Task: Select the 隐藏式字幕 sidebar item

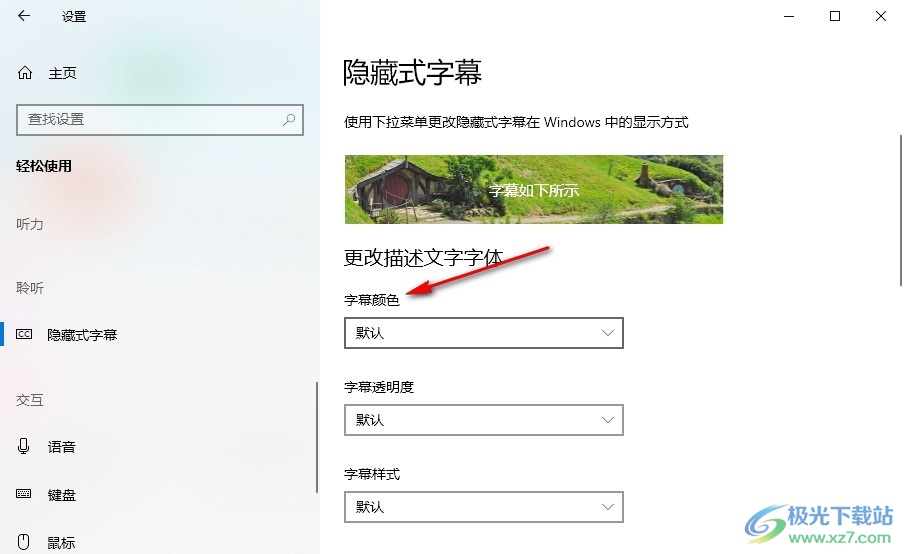Action: click(x=82, y=335)
